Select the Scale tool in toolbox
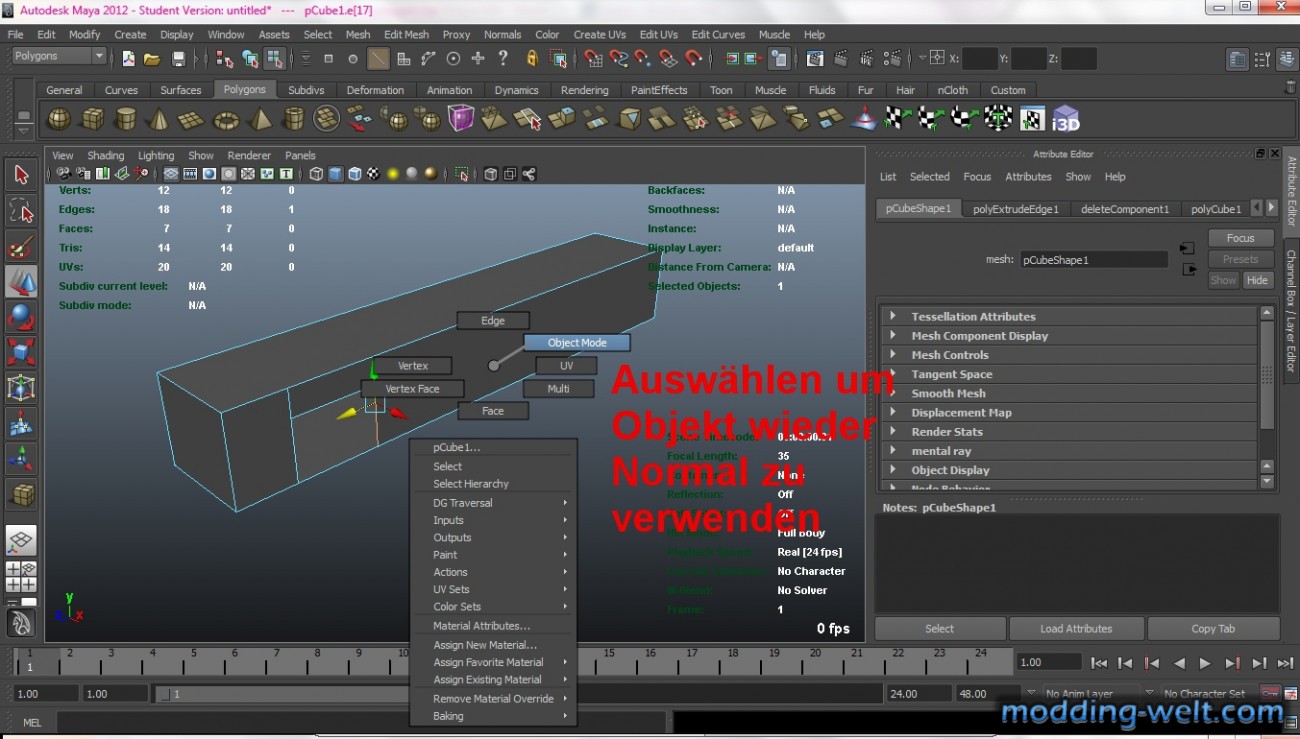Viewport: 1300px width, 739px height. click(x=21, y=353)
